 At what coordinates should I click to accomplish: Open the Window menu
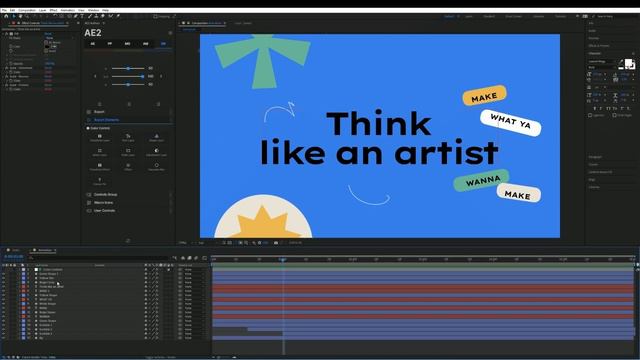[93, 10]
